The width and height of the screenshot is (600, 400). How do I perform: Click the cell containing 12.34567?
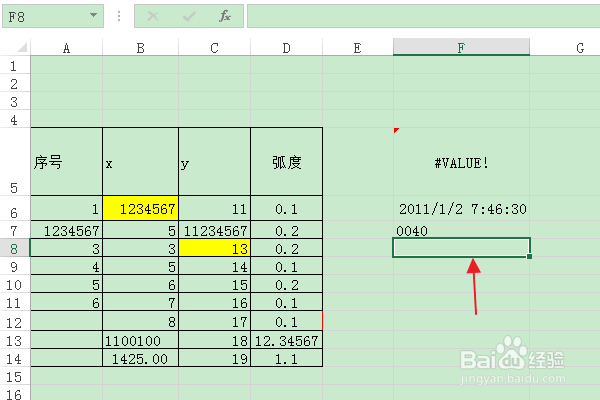coord(286,340)
